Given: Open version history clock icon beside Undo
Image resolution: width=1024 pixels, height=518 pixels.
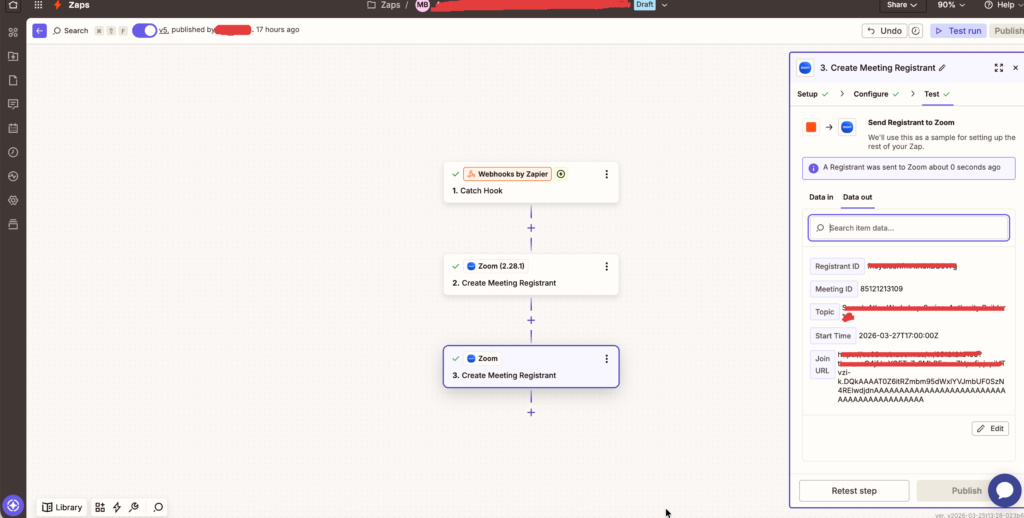Looking at the screenshot, I should (x=916, y=31).
